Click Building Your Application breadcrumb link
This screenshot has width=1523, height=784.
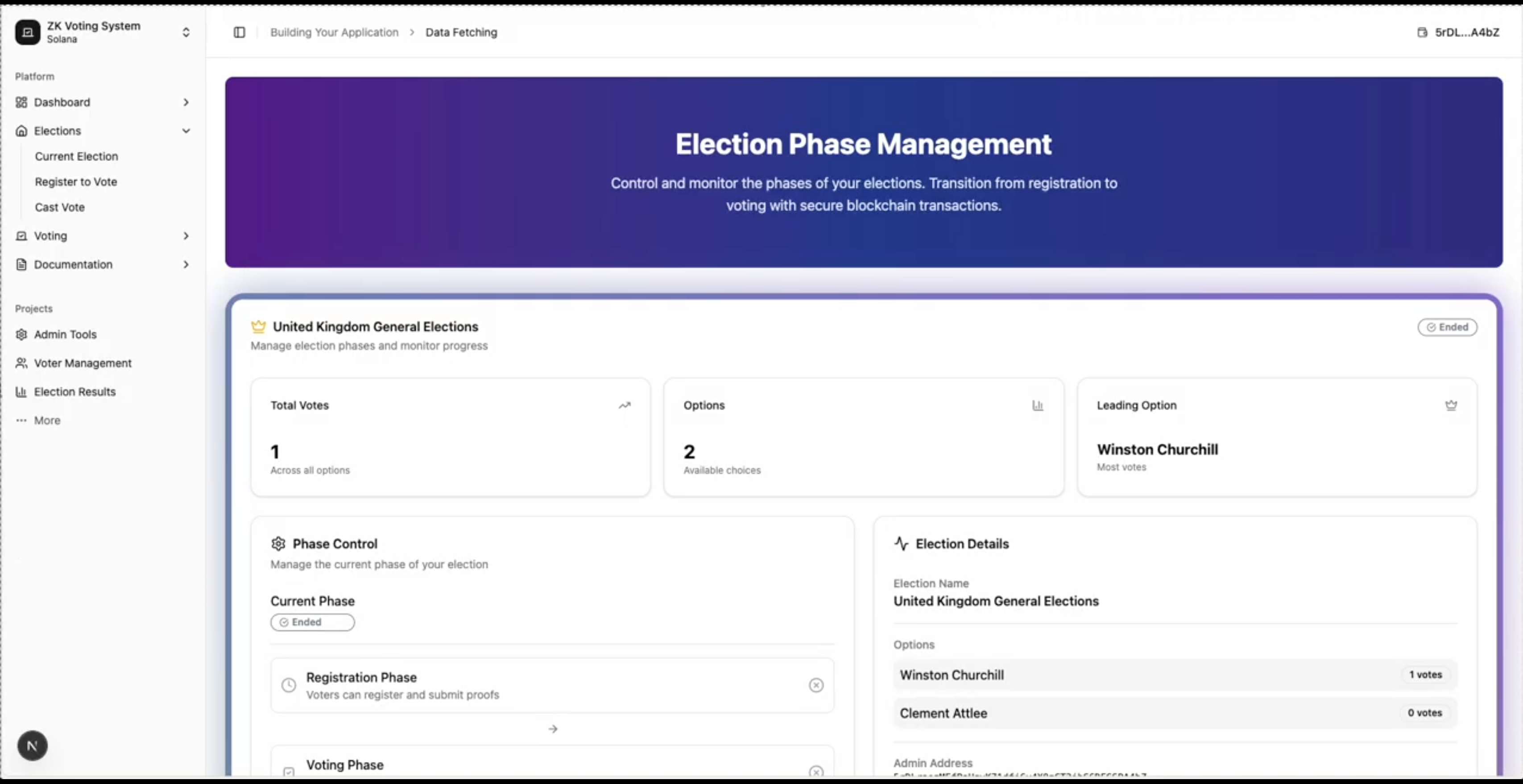pos(335,33)
